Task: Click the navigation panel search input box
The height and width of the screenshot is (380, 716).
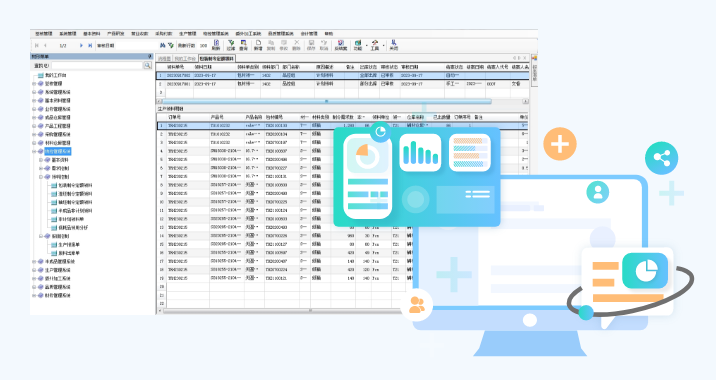Action: coord(97,66)
